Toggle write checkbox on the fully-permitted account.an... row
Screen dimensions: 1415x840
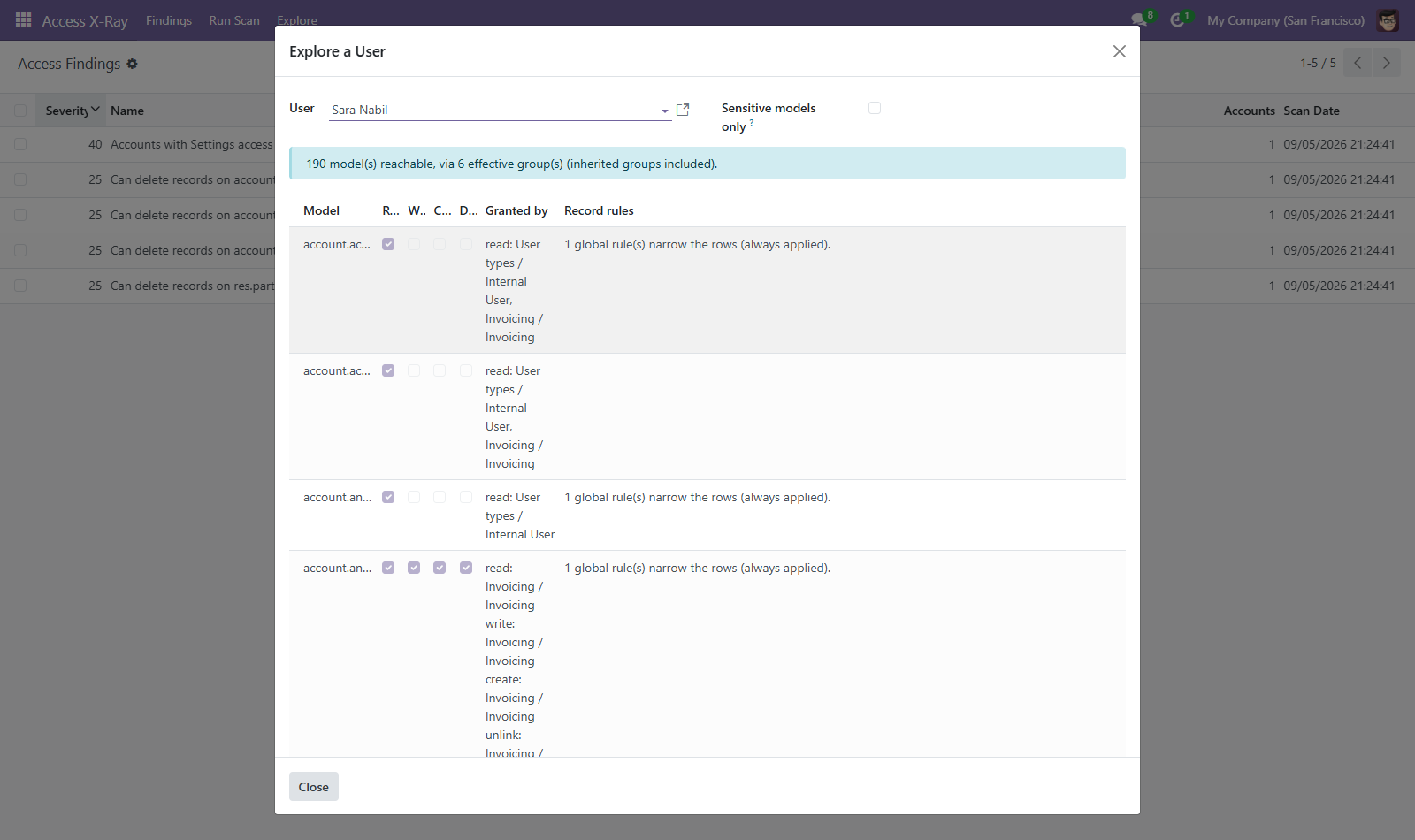(x=414, y=568)
